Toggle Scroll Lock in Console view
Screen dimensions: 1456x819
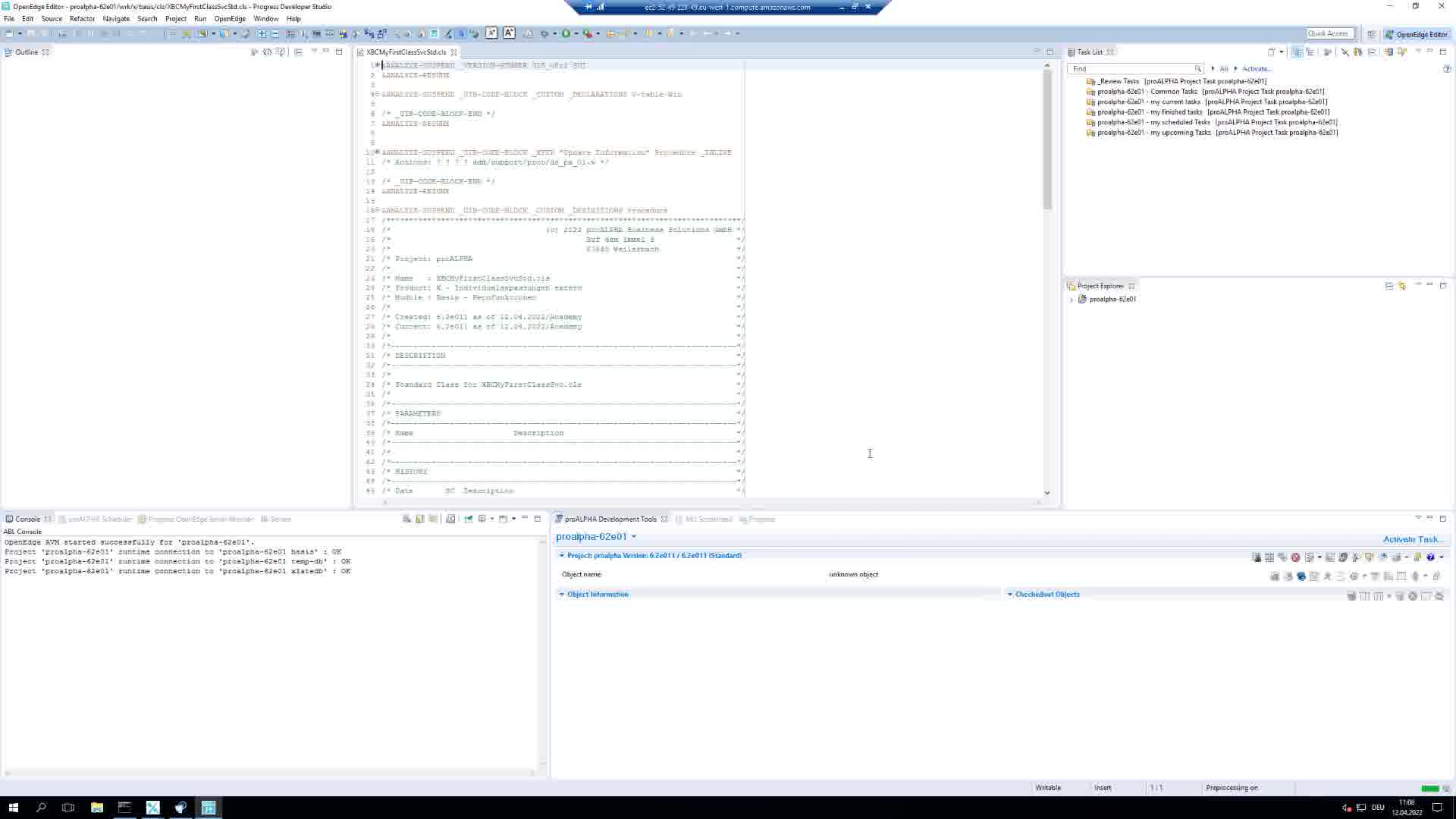coord(419,519)
